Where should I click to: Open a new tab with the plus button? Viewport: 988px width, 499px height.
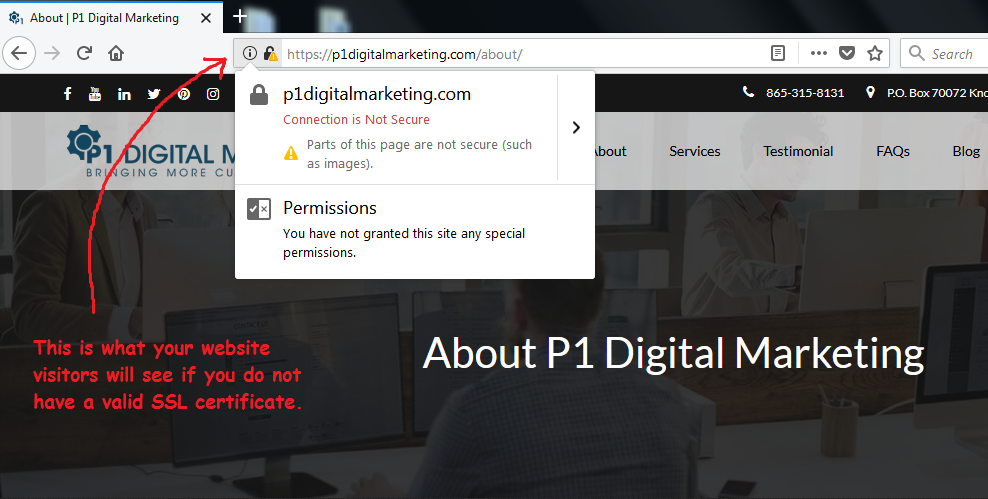[239, 16]
